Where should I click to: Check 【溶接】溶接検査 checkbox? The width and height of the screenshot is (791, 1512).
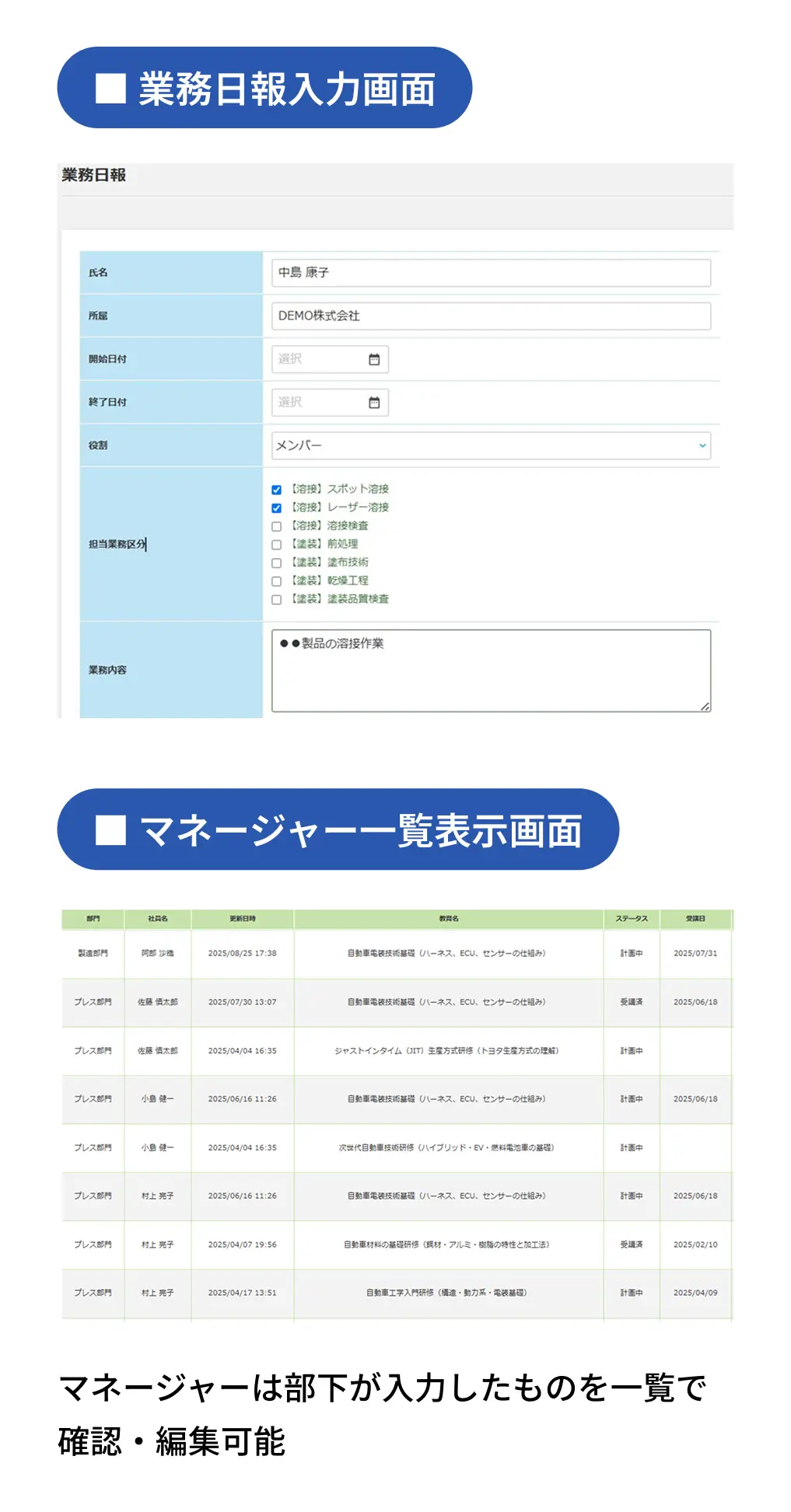click(276, 527)
